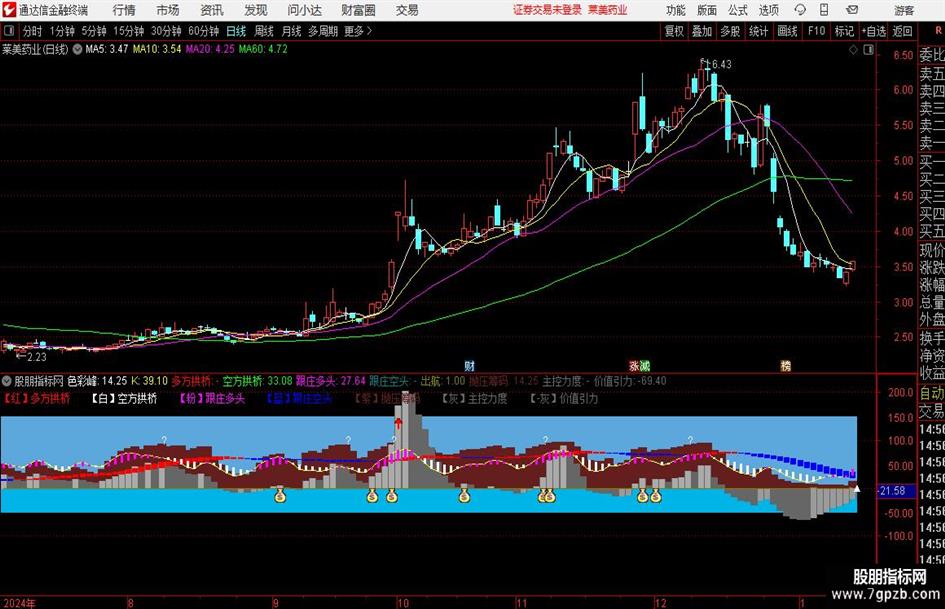The height and width of the screenshot is (609, 945).
Task: Open the 财富圈 menu
Action: coord(358,10)
